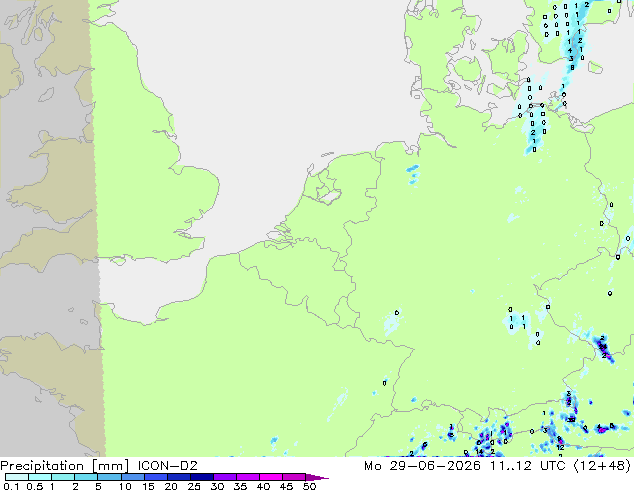Select the legend swatch between 30 and 35
This screenshot has height=490, width=634.
pos(224,477)
